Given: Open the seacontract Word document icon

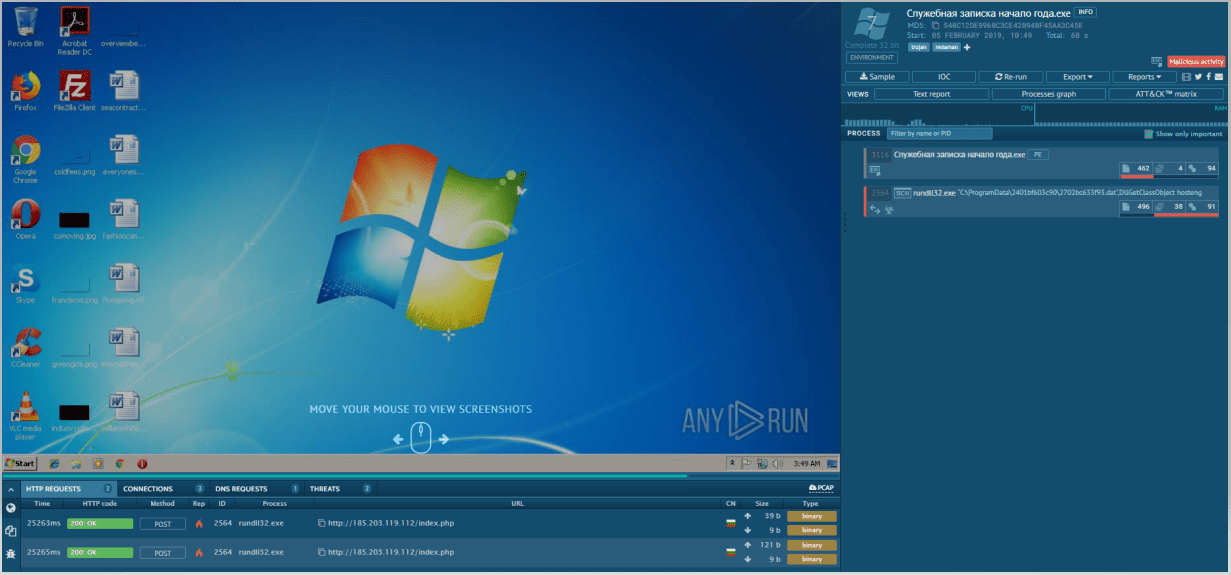Looking at the screenshot, I should pos(124,91).
